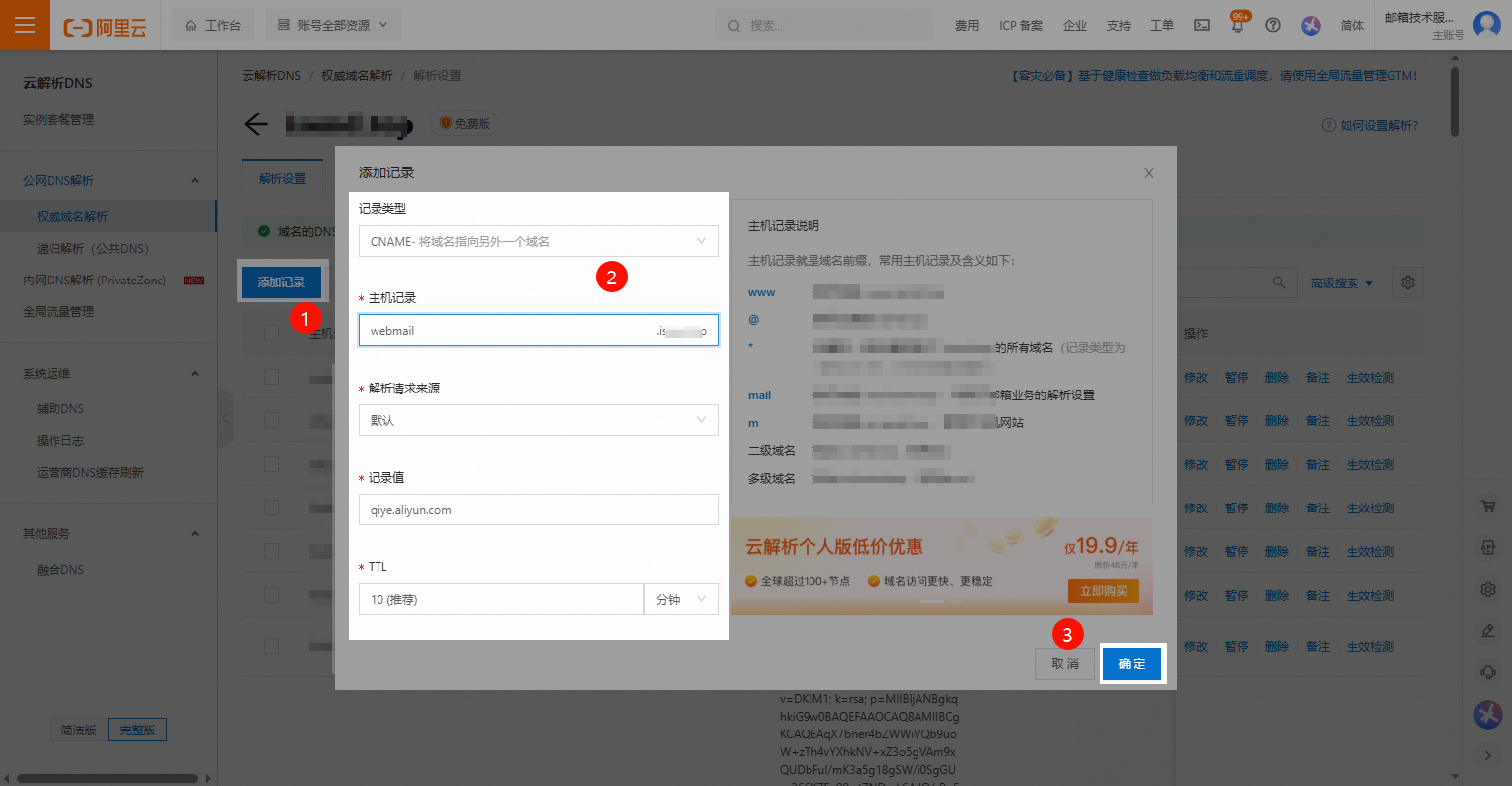1512x786 pixels.
Task: Click the 记录值 input field
Action: [538, 510]
